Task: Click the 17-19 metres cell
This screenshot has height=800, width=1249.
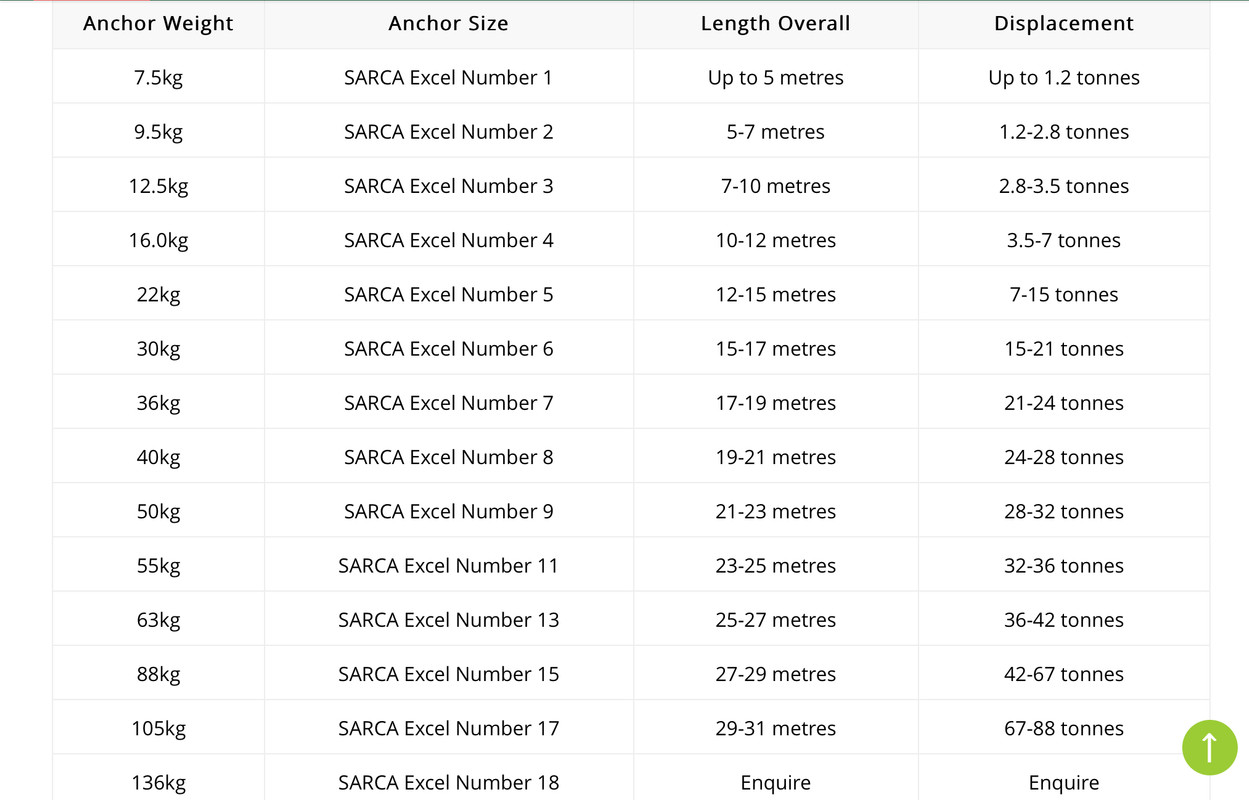Action: coord(776,402)
